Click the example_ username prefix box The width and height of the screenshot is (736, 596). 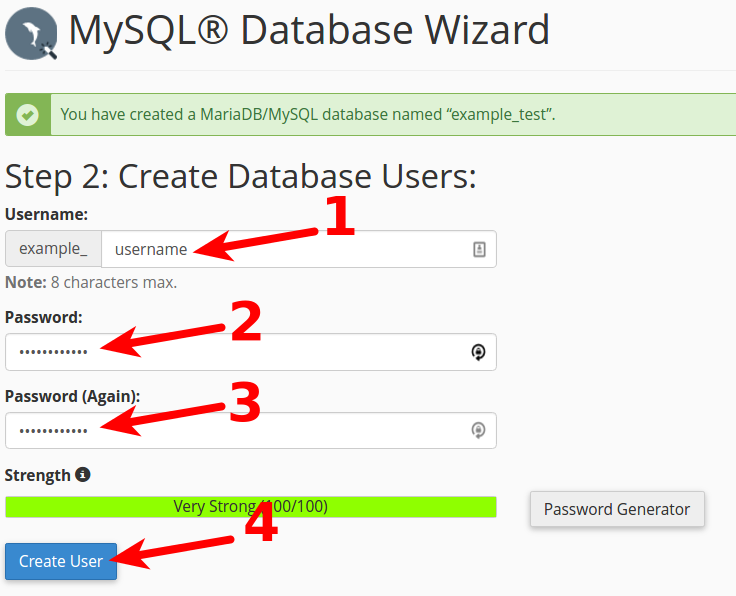(x=53, y=250)
